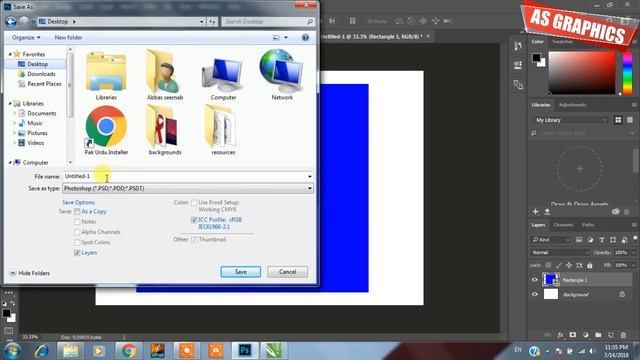The image size is (640, 360).
Task: Switch to the Swatches tab
Action: tap(562, 42)
